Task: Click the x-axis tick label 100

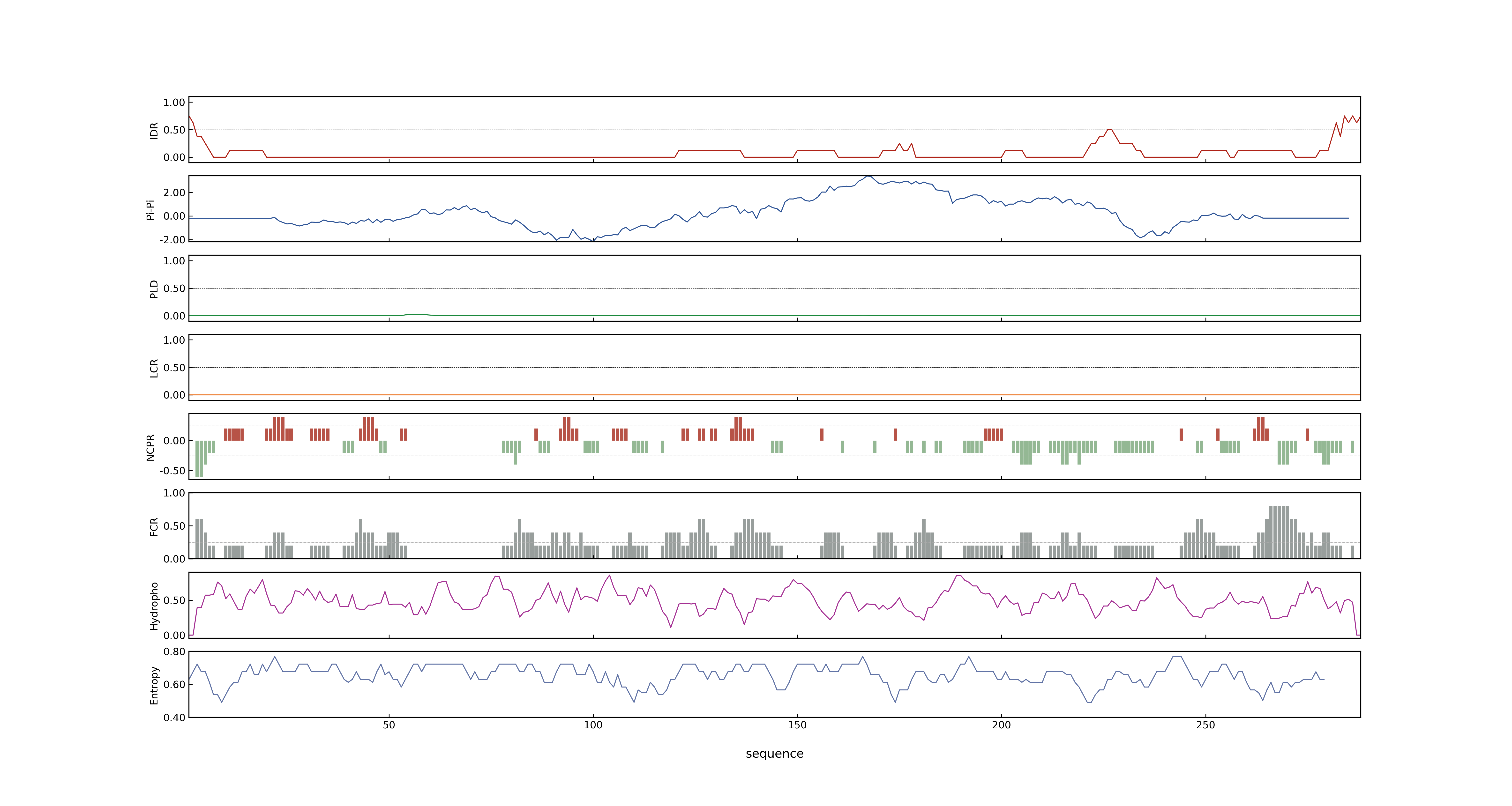Action: click(x=593, y=725)
